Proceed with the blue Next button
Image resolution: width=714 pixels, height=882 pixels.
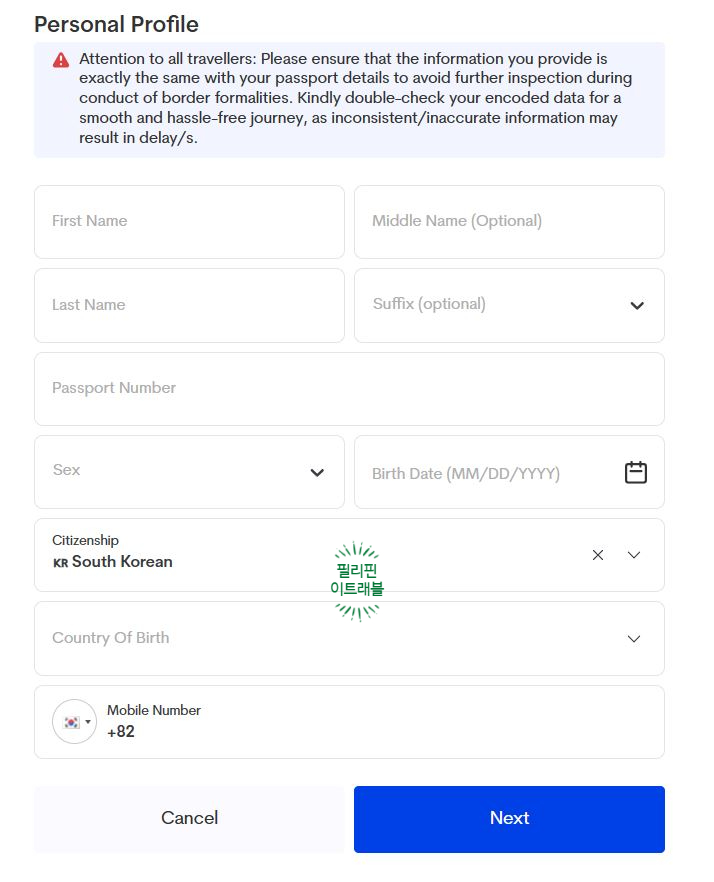coord(509,818)
